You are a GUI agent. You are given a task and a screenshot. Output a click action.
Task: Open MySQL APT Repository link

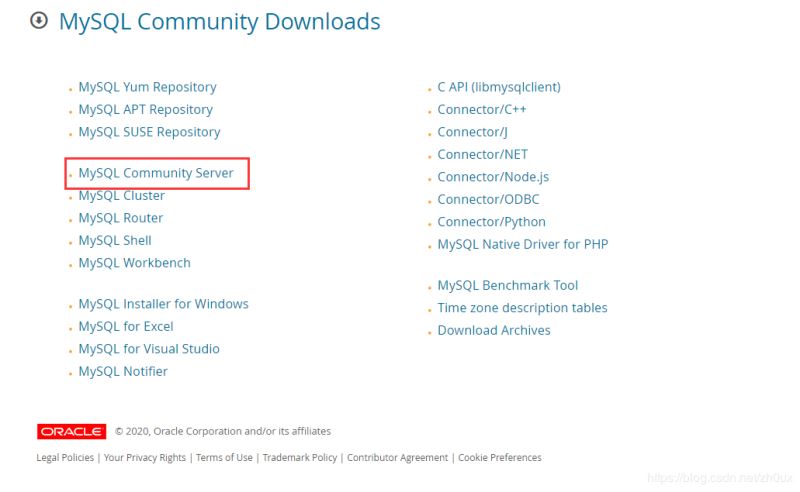(145, 109)
